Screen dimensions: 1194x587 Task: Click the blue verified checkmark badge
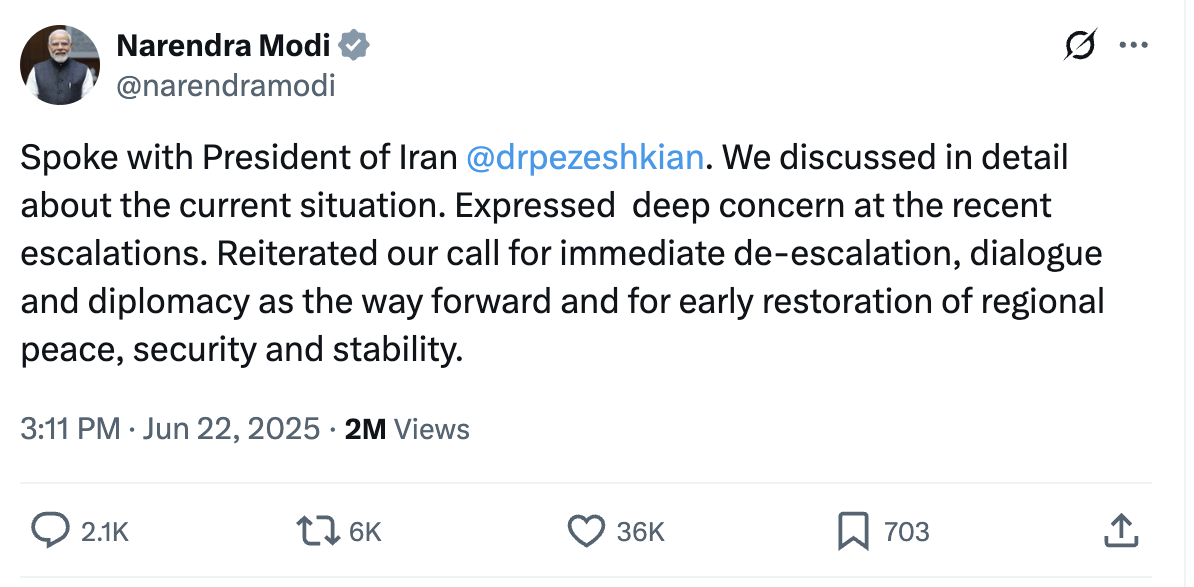[355, 45]
